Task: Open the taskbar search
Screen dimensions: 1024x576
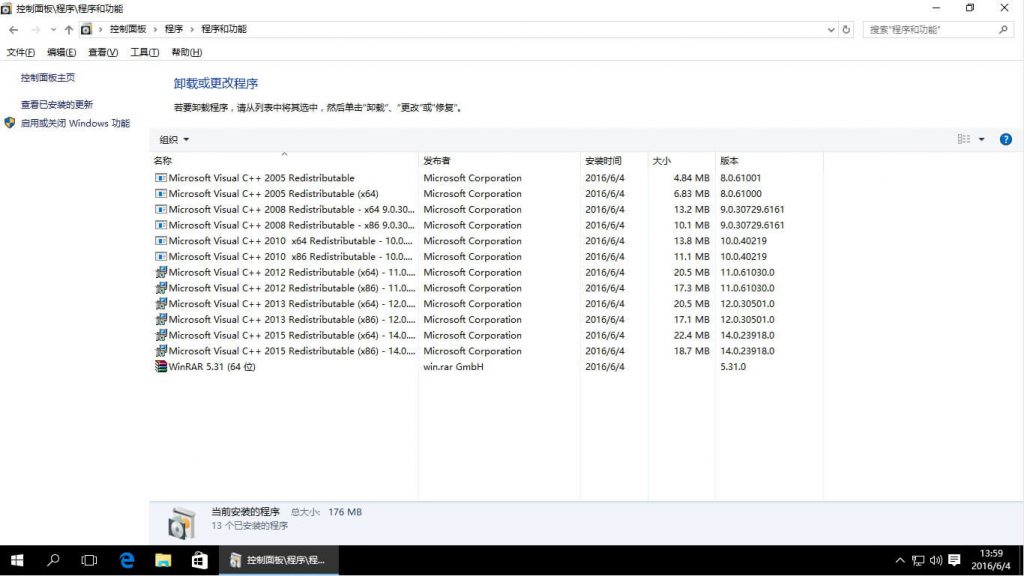Action: 54,560
